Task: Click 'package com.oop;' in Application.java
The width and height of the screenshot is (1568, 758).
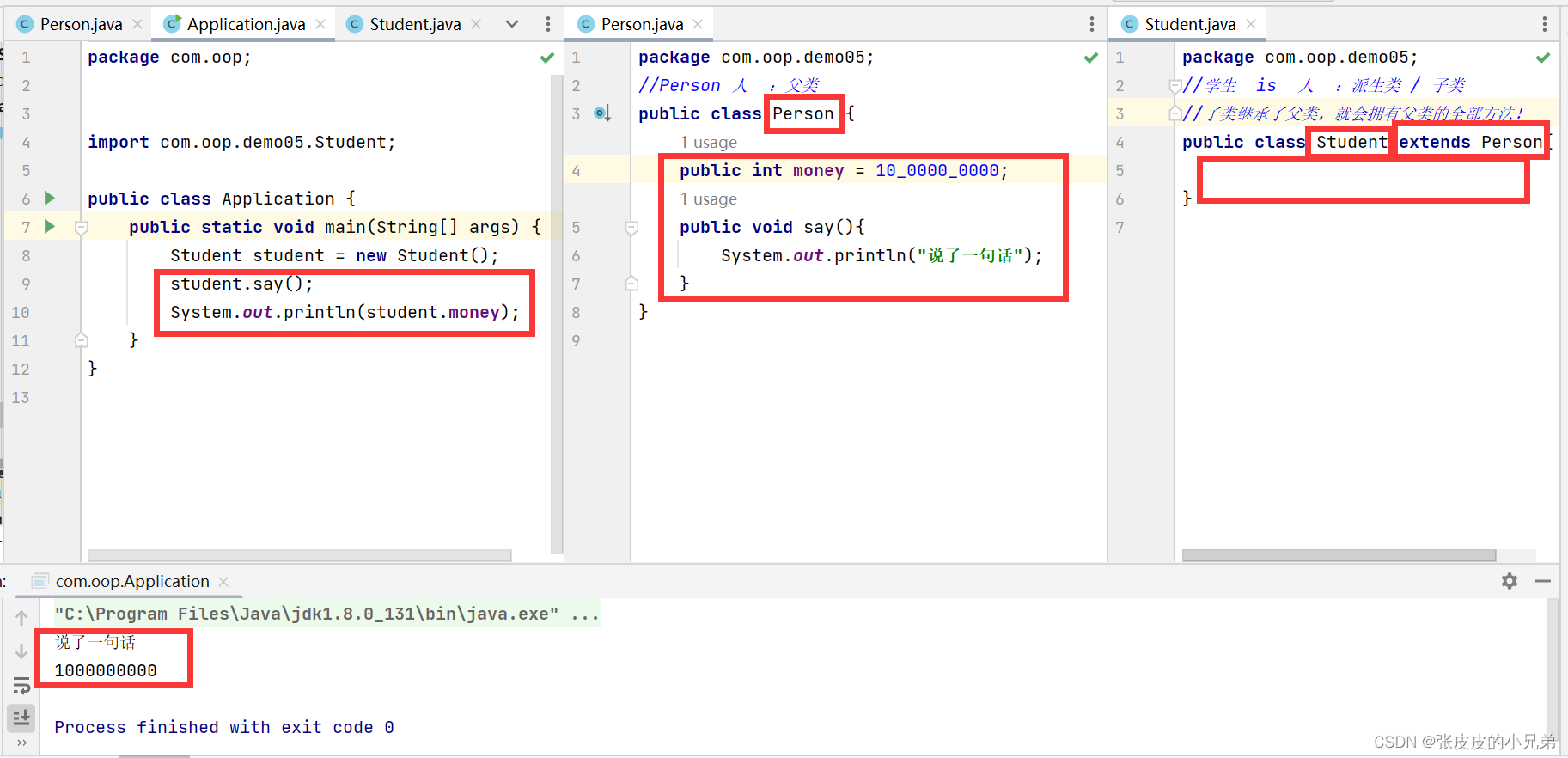Action: pyautogui.click(x=169, y=58)
